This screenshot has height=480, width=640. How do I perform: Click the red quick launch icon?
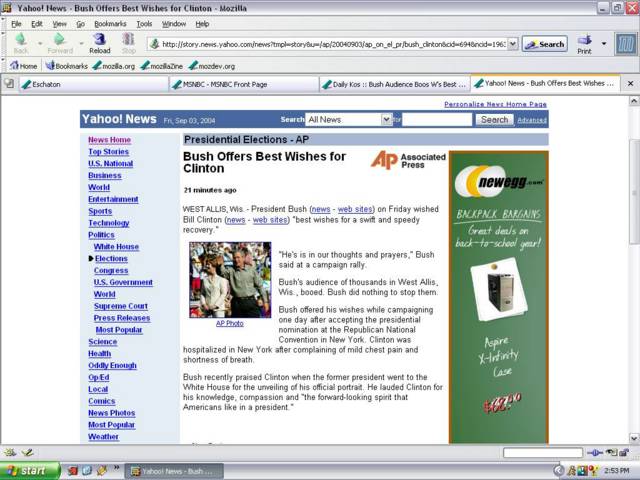[73, 471]
